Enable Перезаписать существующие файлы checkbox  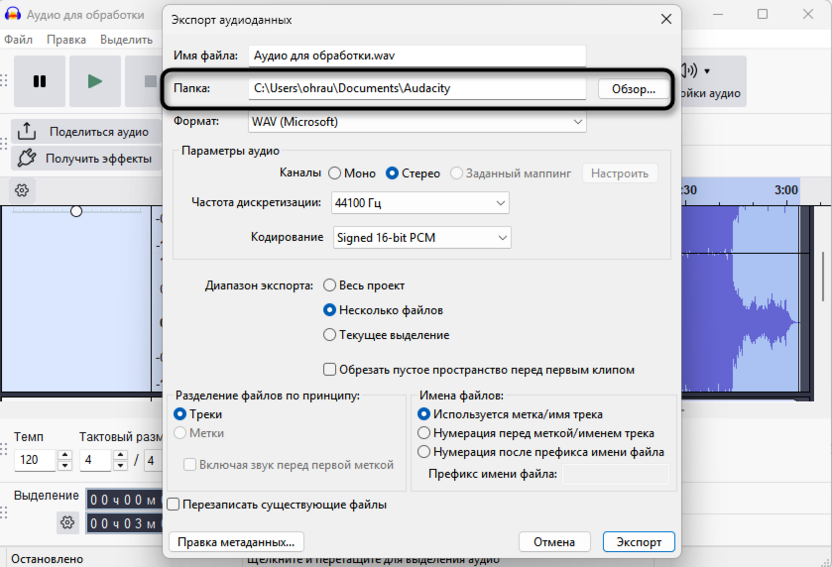(174, 504)
